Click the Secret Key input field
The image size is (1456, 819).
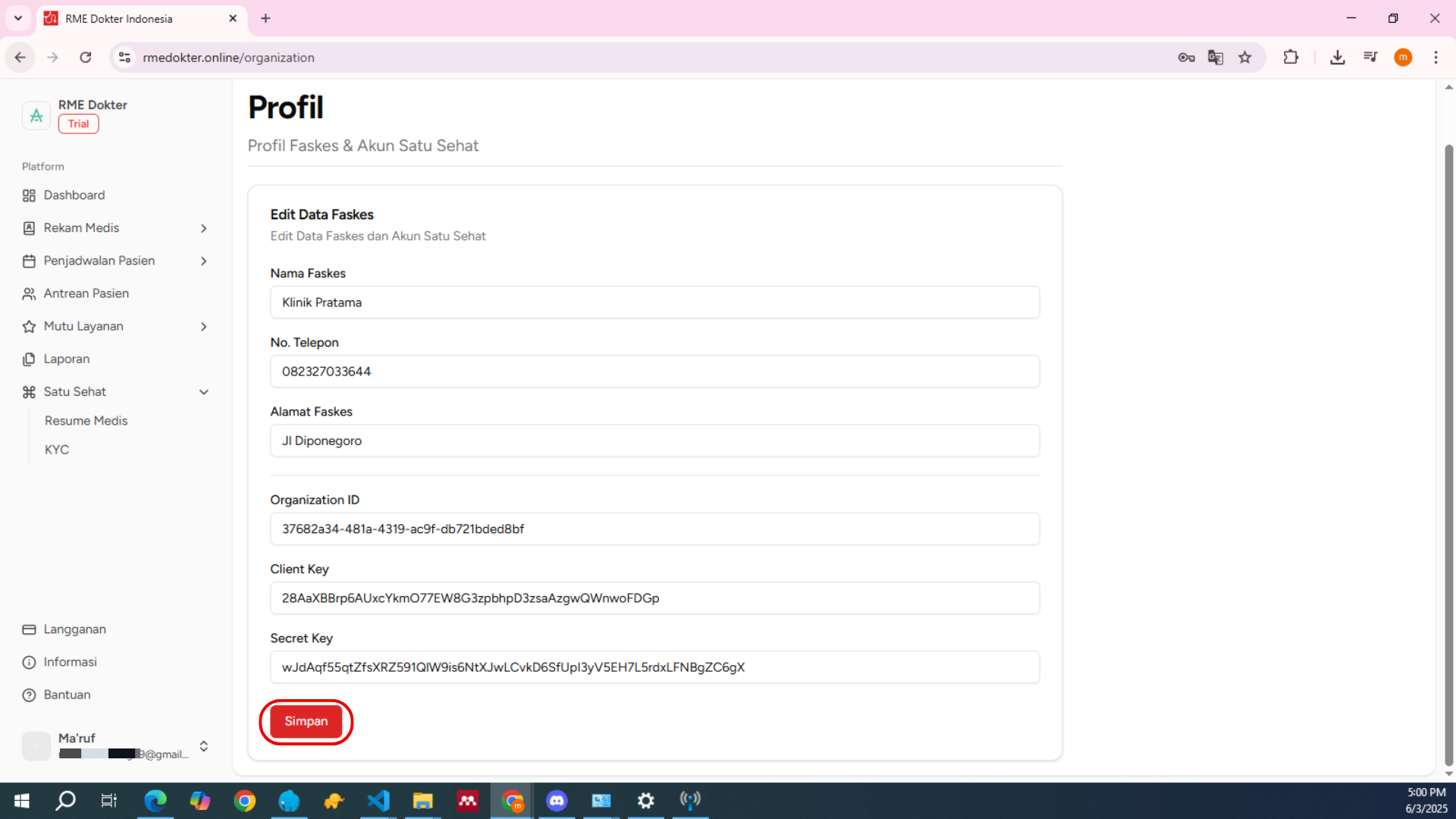[654, 667]
